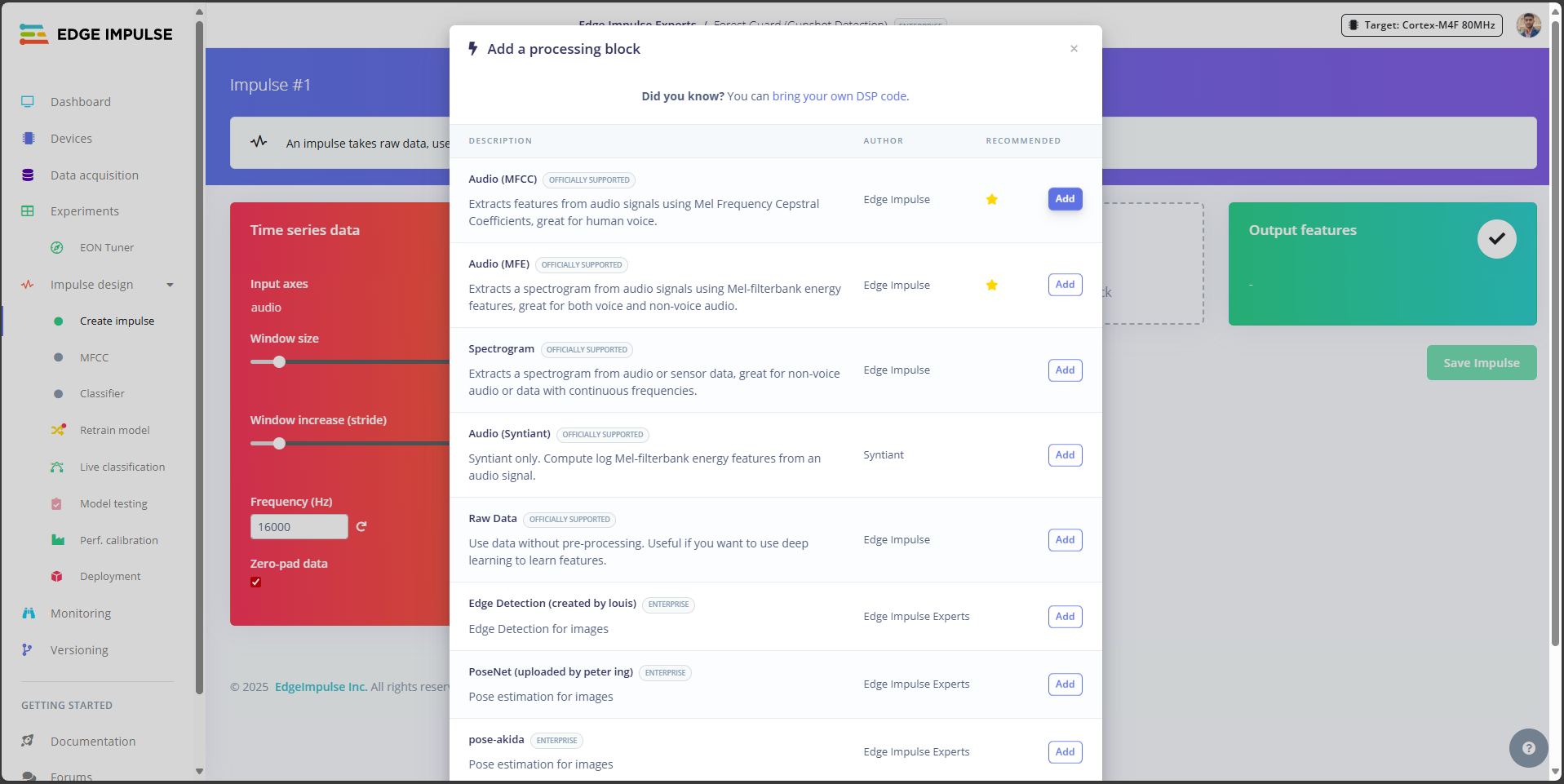Click the sidebar scroll up arrow
This screenshot has width=1564, height=784.
pyautogui.click(x=199, y=12)
